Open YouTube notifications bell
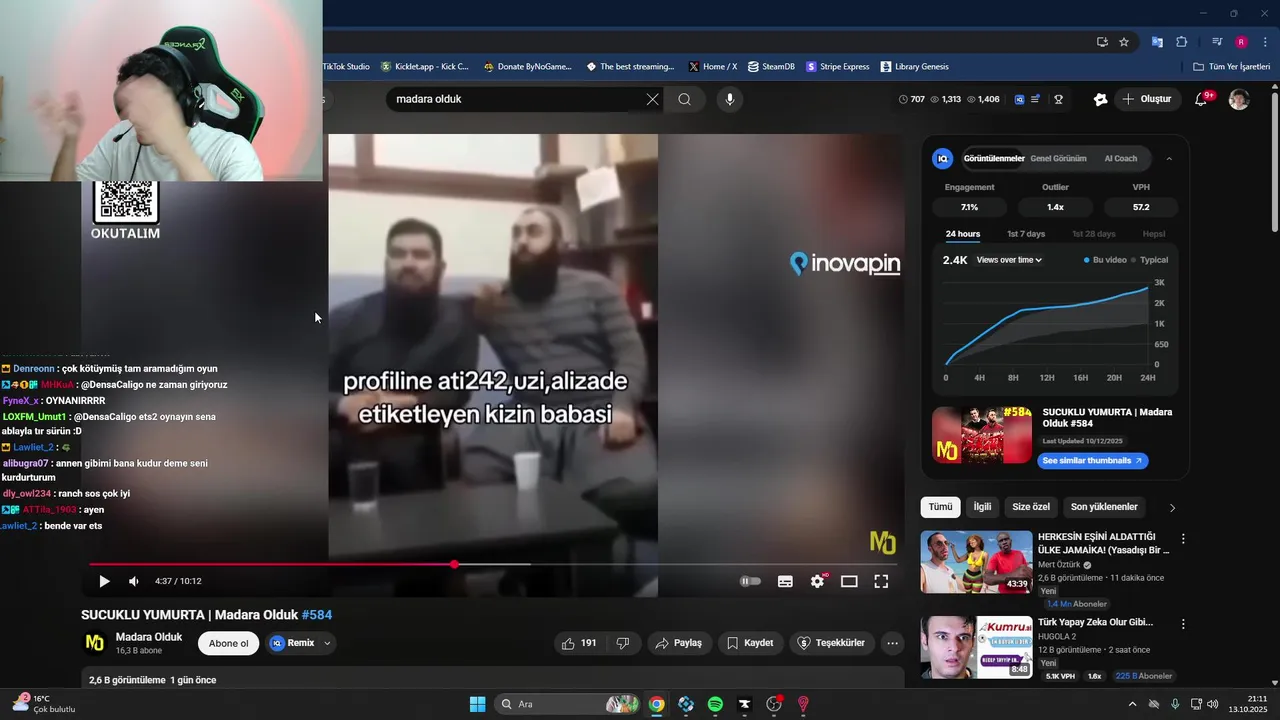 point(1202,99)
